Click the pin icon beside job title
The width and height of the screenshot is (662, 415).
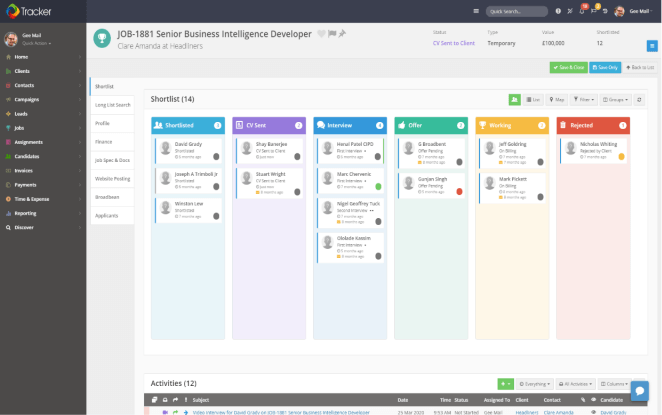(x=342, y=33)
